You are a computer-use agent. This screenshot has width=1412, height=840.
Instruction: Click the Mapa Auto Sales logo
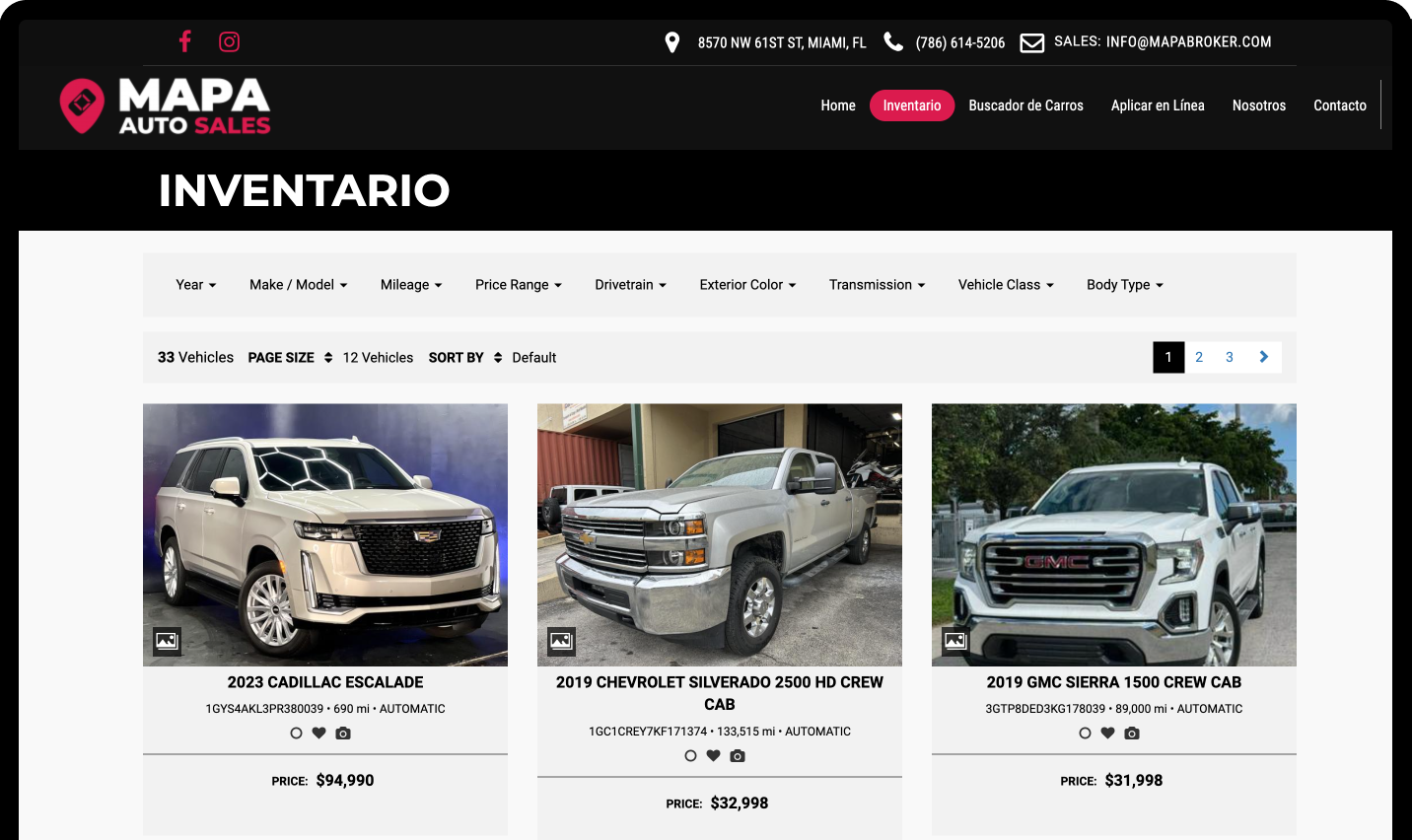165,105
